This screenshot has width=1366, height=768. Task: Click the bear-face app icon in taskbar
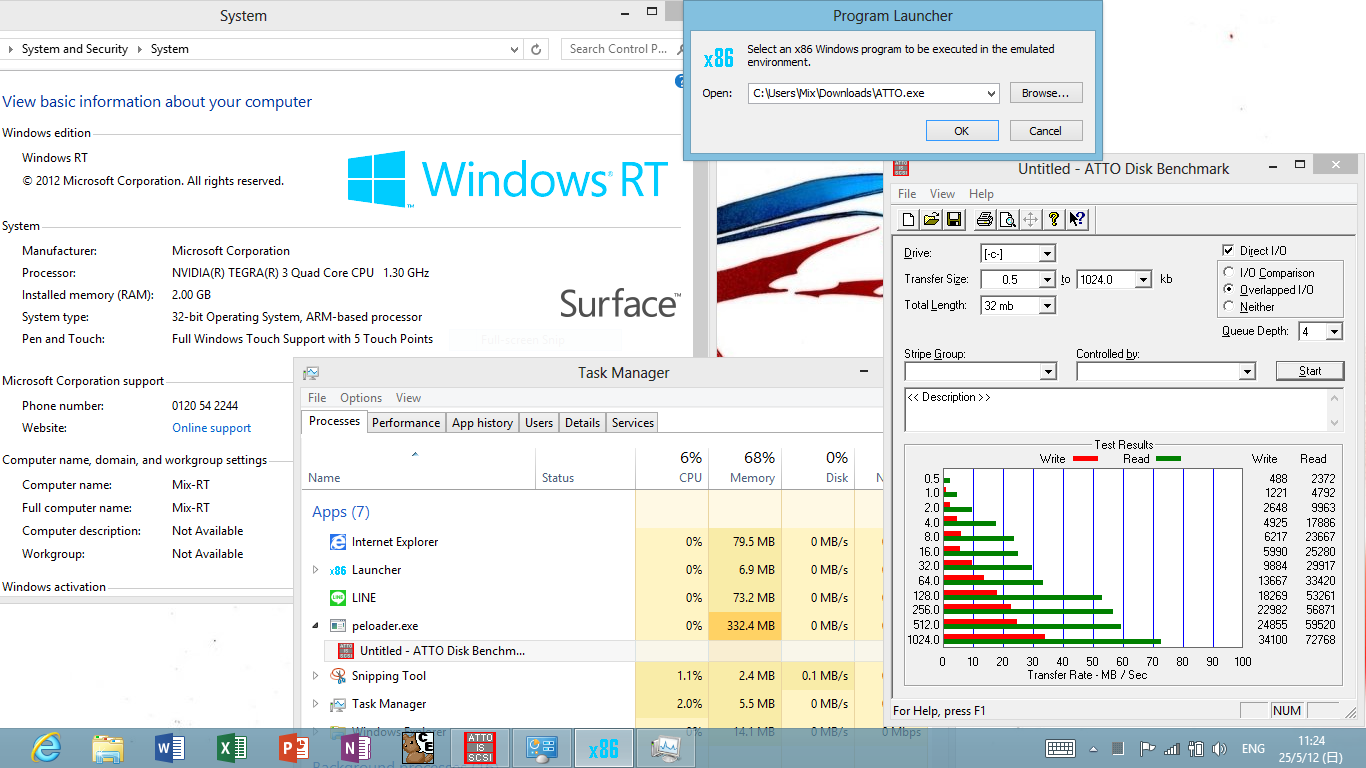click(417, 747)
